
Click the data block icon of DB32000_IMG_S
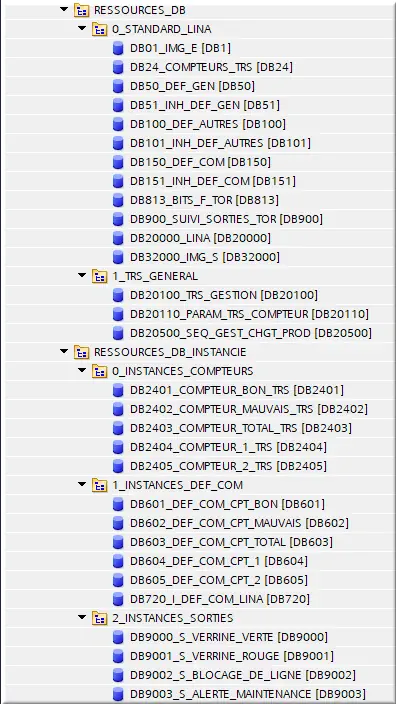click(118, 257)
